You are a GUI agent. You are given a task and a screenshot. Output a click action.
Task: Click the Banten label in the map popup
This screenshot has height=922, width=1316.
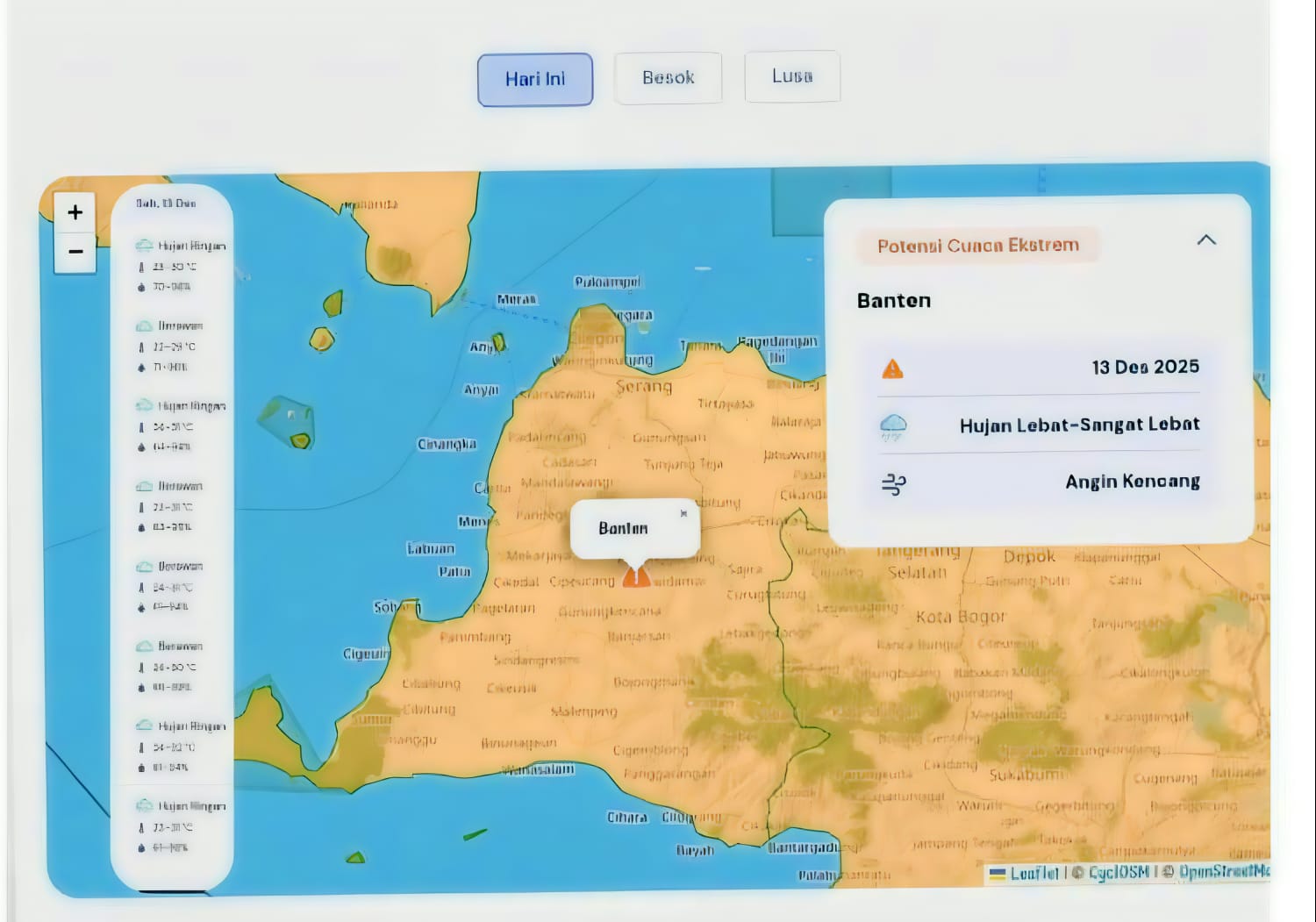point(624,528)
